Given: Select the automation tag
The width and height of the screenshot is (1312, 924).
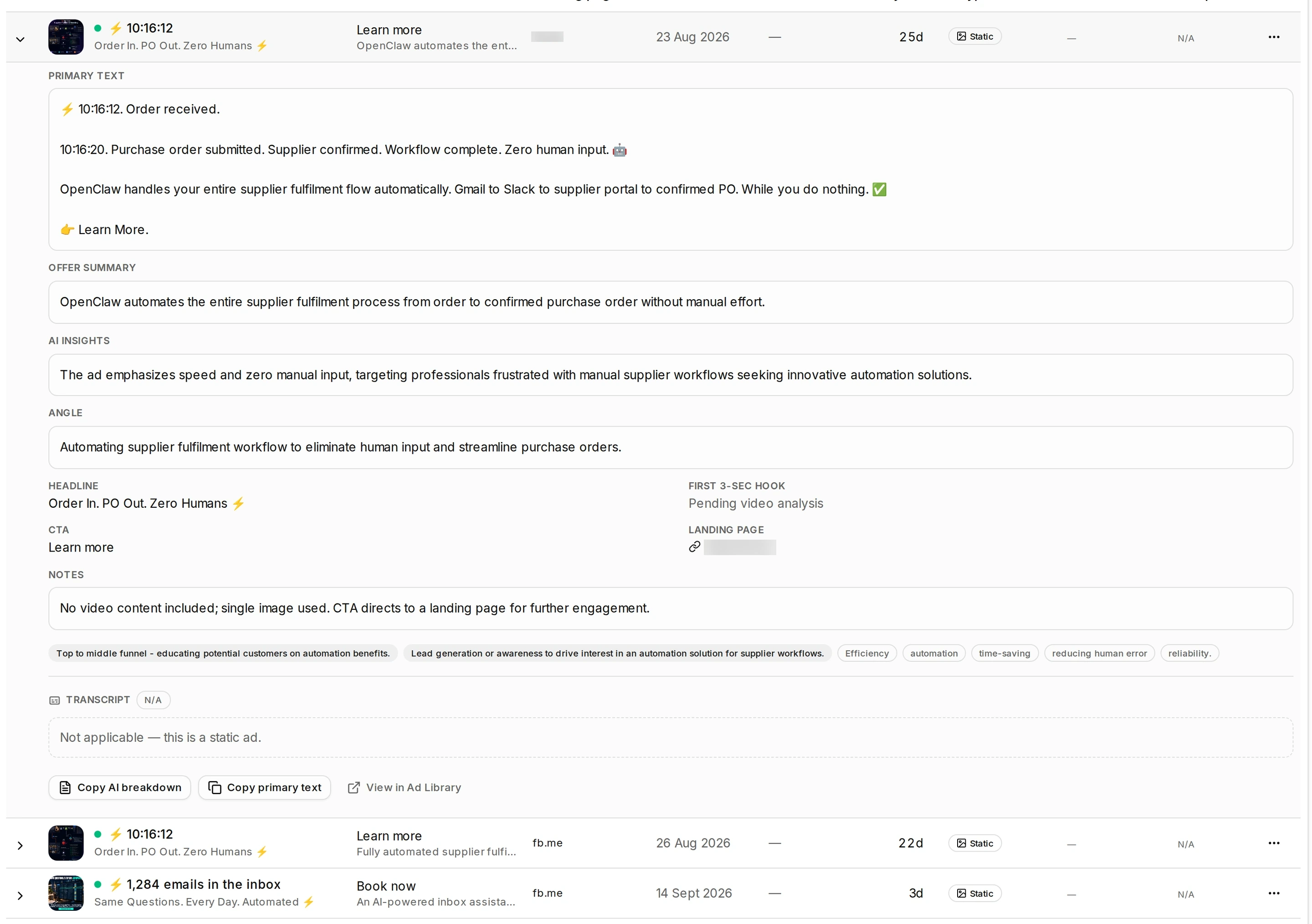Looking at the screenshot, I should pos(934,653).
